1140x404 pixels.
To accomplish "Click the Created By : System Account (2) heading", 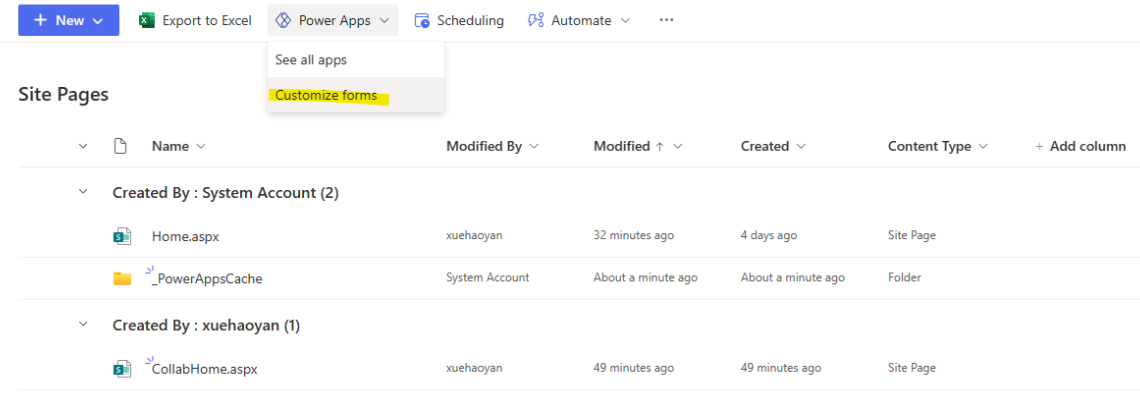I will pos(225,193).
